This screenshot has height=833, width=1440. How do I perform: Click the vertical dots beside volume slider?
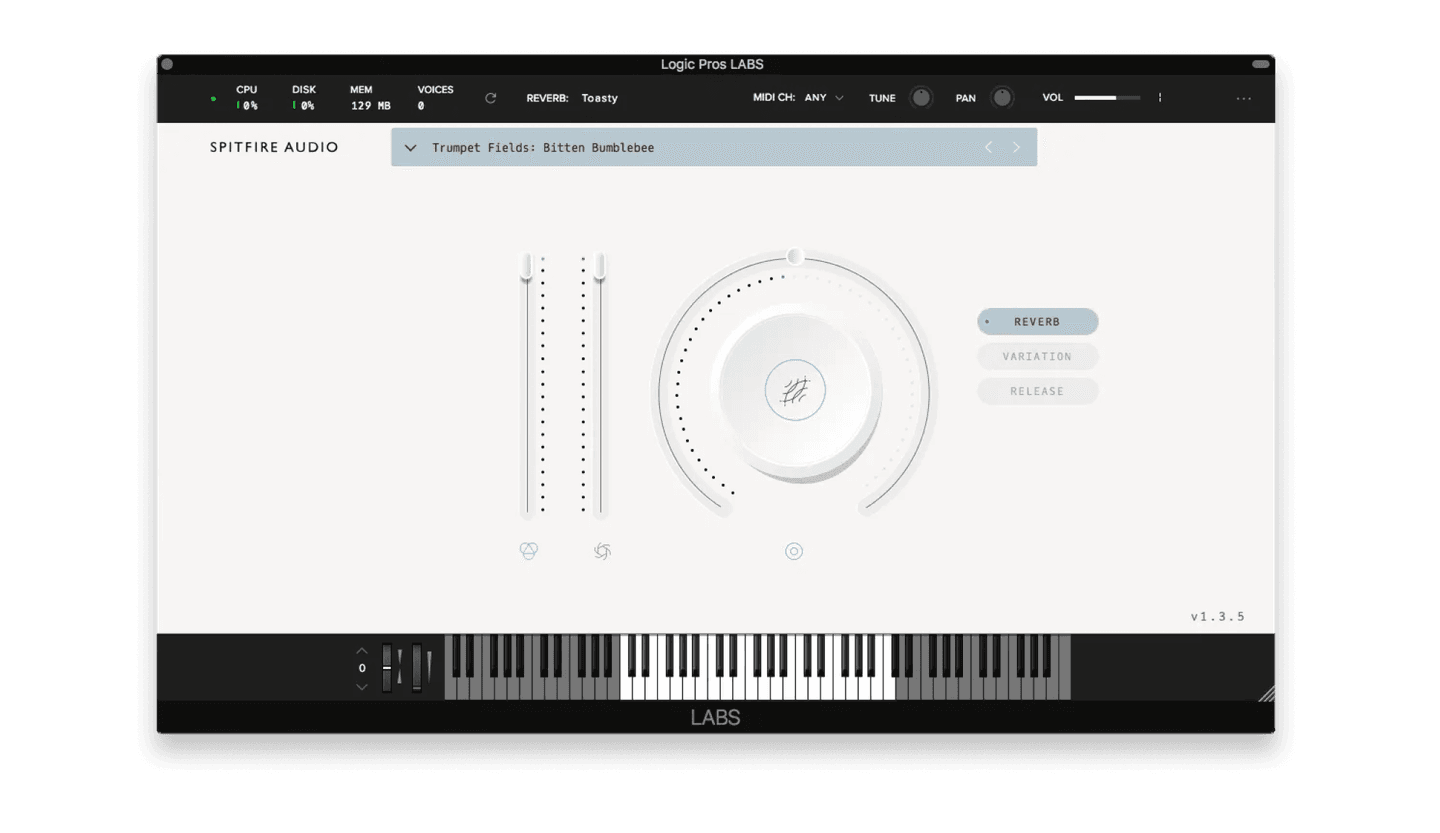point(1160,98)
